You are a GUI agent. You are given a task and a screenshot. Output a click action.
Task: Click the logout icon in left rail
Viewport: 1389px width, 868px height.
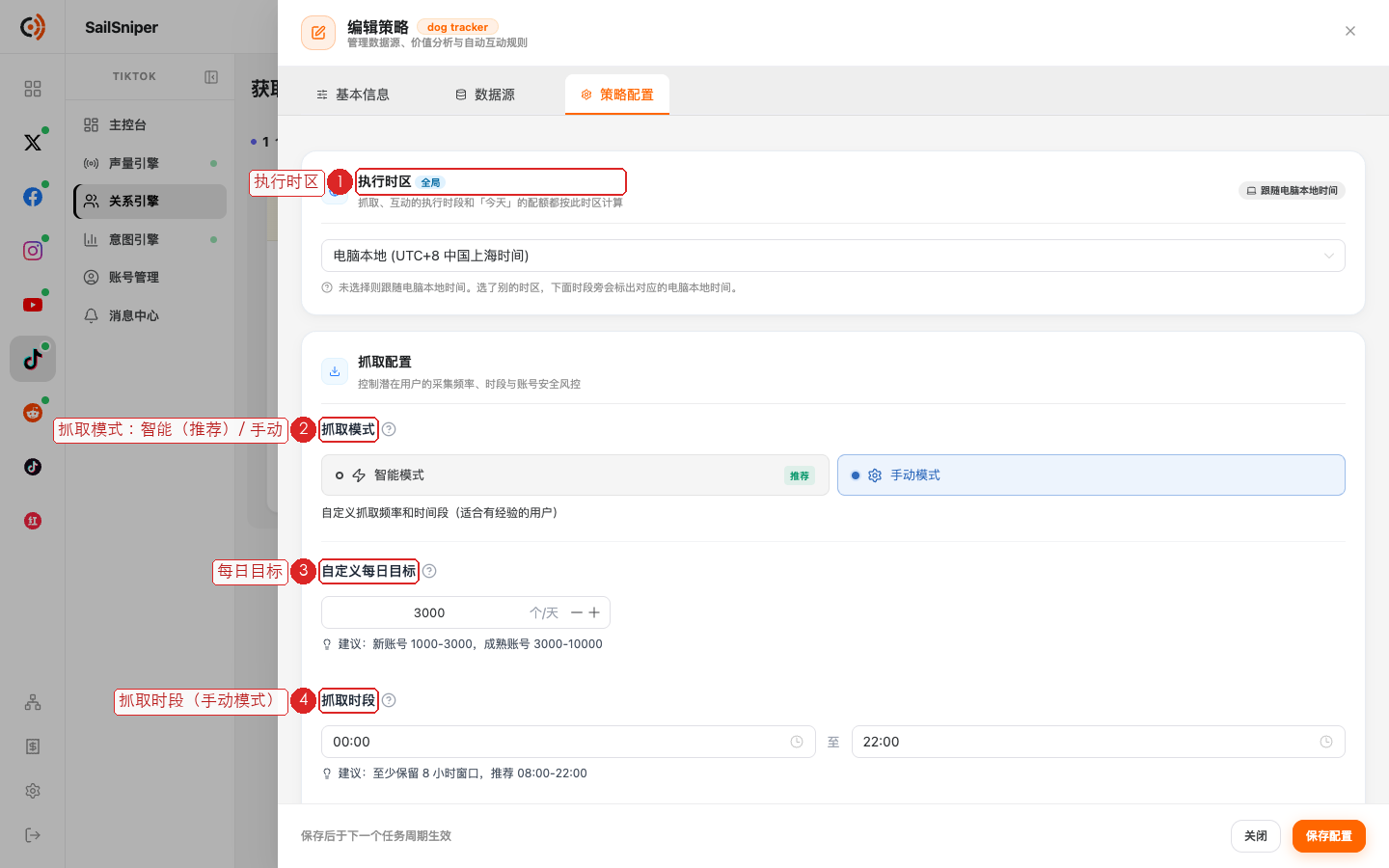click(x=33, y=835)
